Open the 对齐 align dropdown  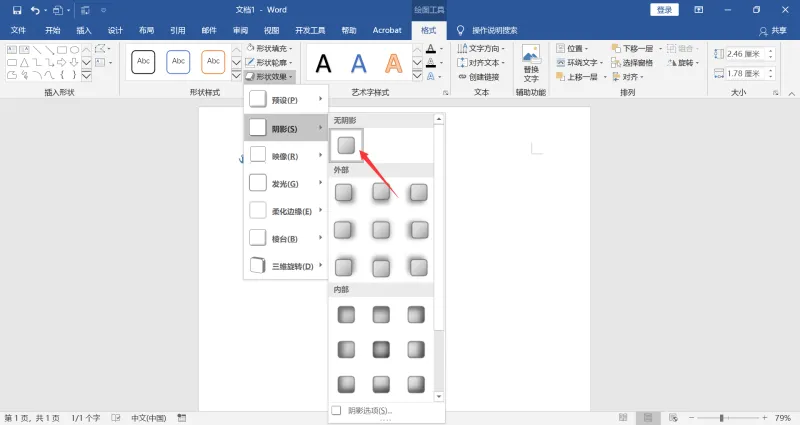[x=628, y=77]
